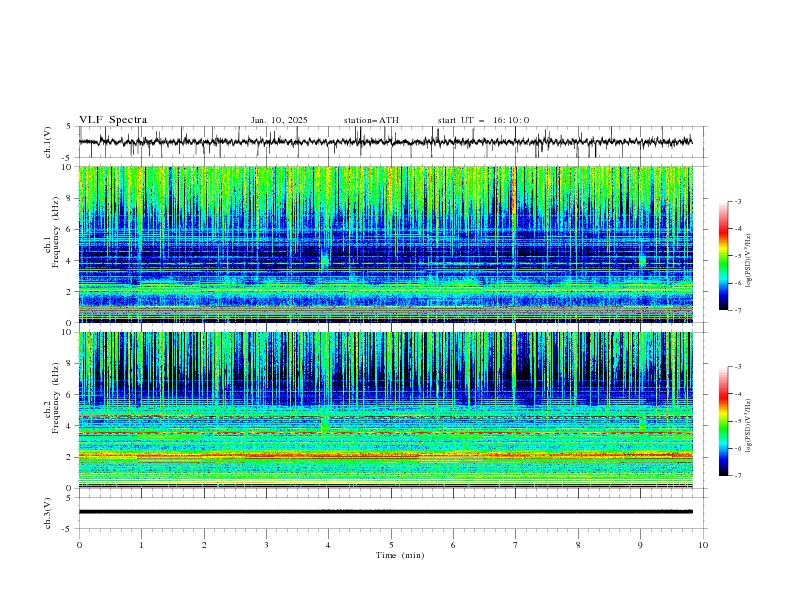This screenshot has width=792, height=612.
Task: Click the ch.2 frequency tick "10"
Action: pyautogui.click(x=68, y=332)
